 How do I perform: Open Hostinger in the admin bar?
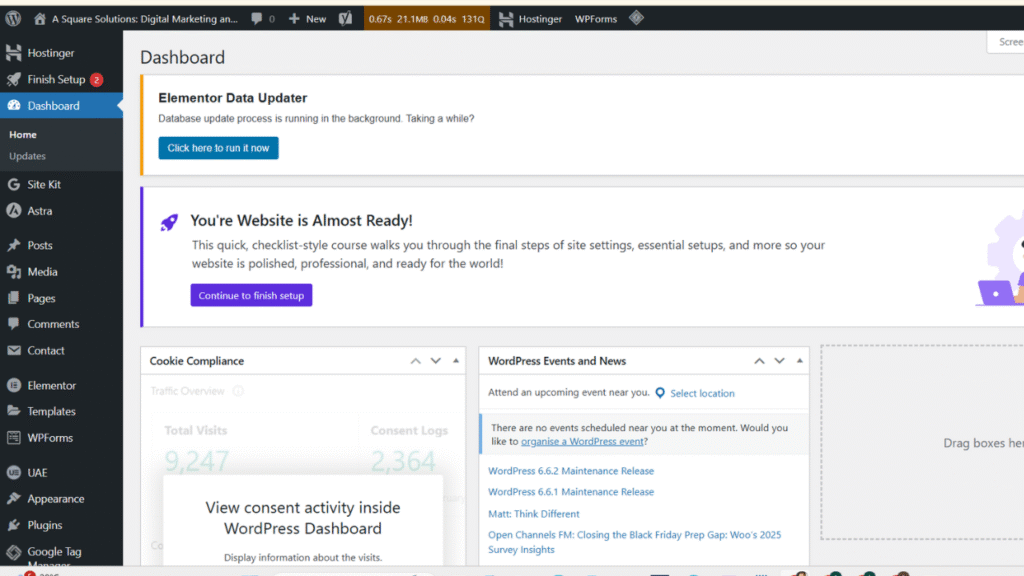coord(530,19)
